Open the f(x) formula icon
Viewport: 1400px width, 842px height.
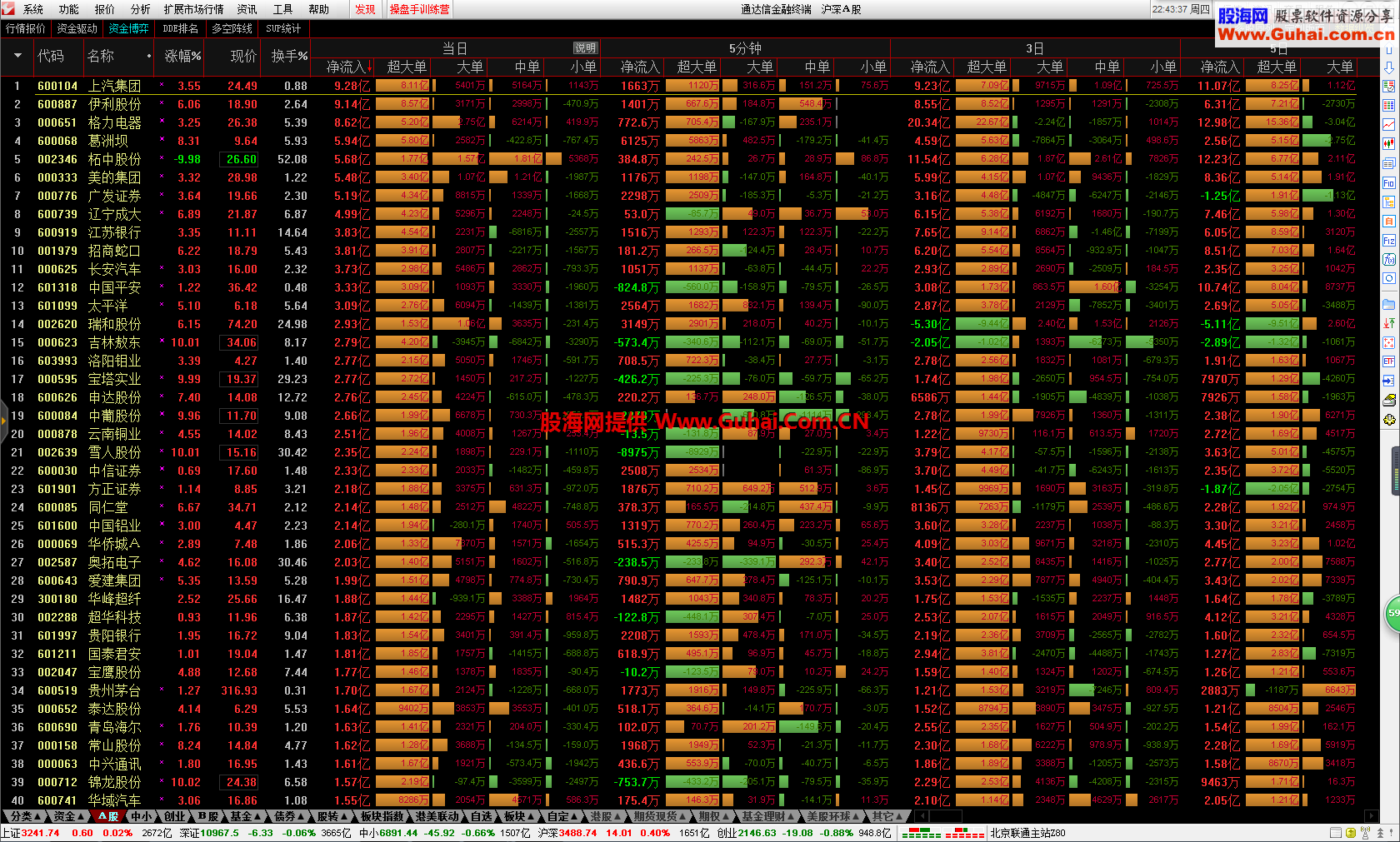click(1389, 260)
